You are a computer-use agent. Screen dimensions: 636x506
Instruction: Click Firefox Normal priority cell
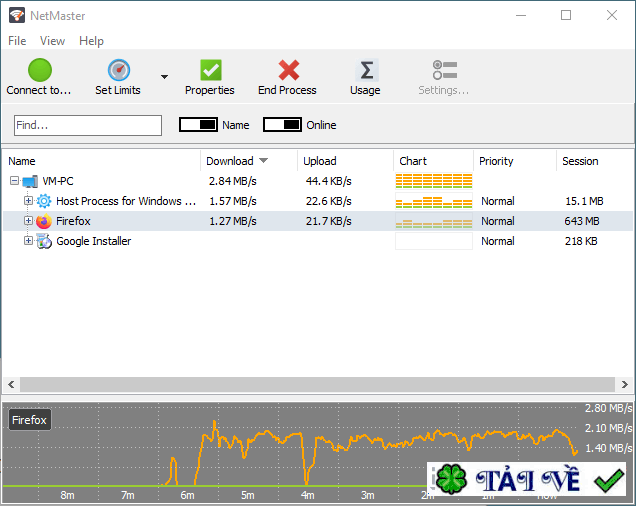click(498, 221)
